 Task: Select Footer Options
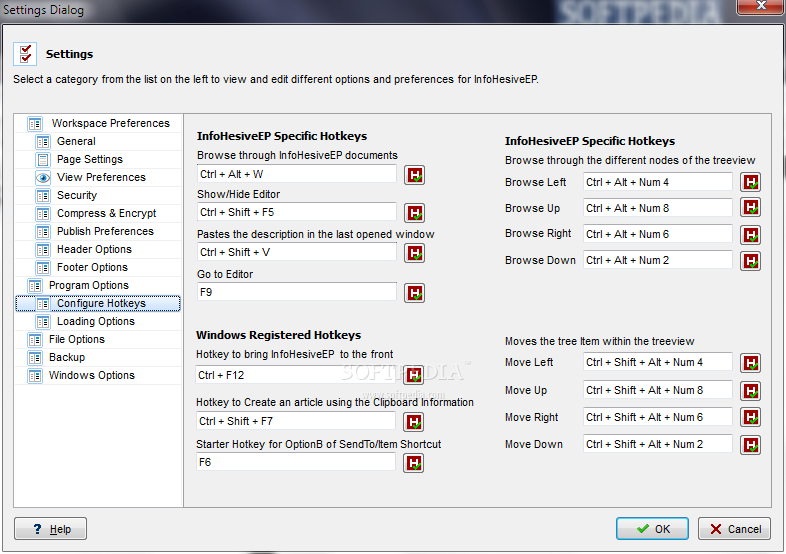pos(92,268)
